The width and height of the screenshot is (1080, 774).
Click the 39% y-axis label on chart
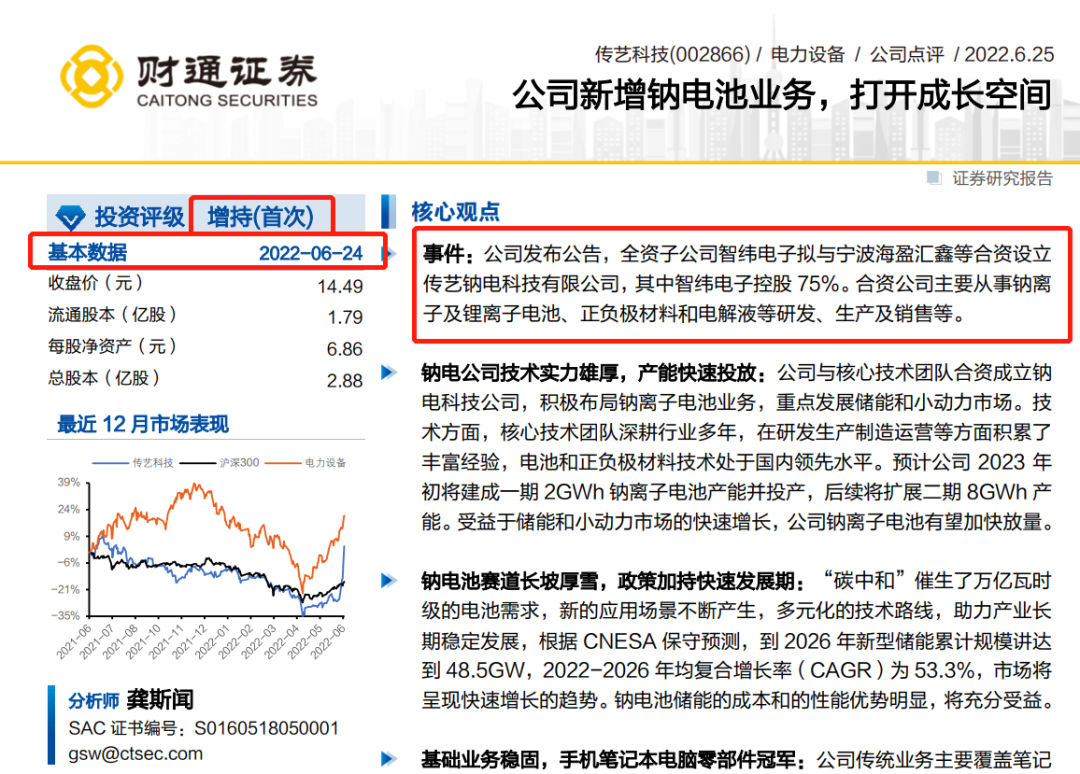(69, 482)
